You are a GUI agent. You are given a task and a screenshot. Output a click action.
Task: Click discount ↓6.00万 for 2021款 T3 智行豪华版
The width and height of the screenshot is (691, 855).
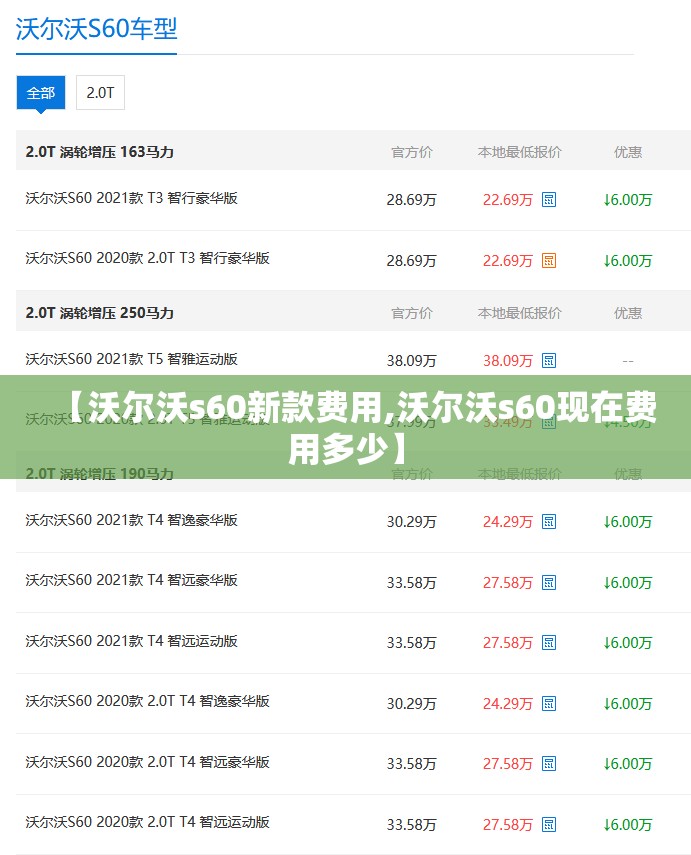tap(628, 200)
